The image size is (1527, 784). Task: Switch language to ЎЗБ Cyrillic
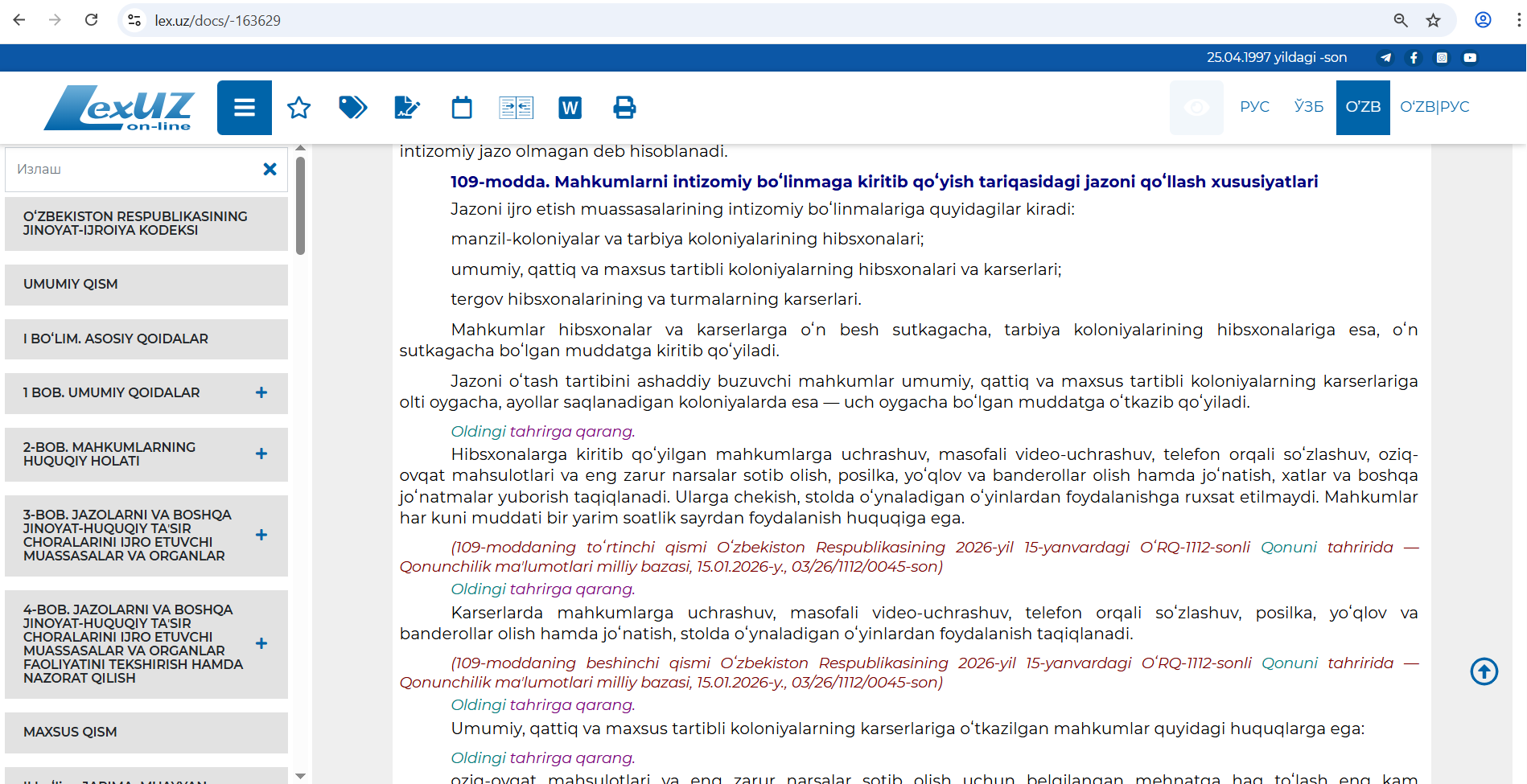1308,107
